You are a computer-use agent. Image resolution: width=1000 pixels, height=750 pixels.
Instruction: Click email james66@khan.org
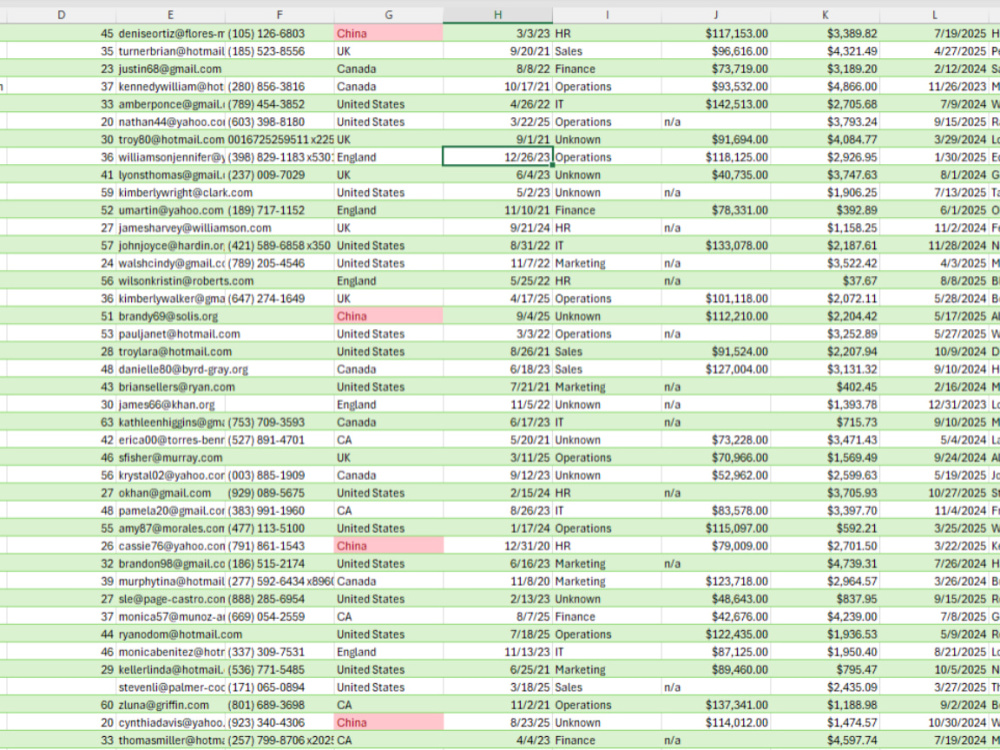pyautogui.click(x=170, y=404)
